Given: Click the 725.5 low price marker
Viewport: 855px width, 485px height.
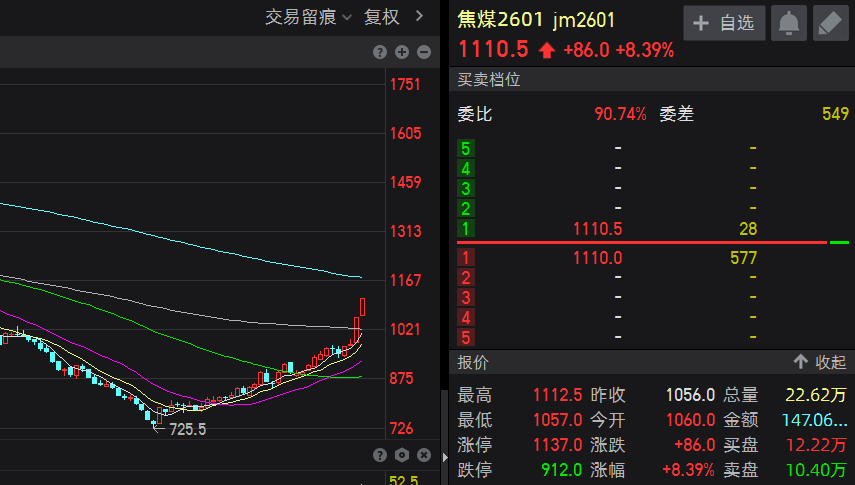Looking at the screenshot, I should tap(187, 428).
